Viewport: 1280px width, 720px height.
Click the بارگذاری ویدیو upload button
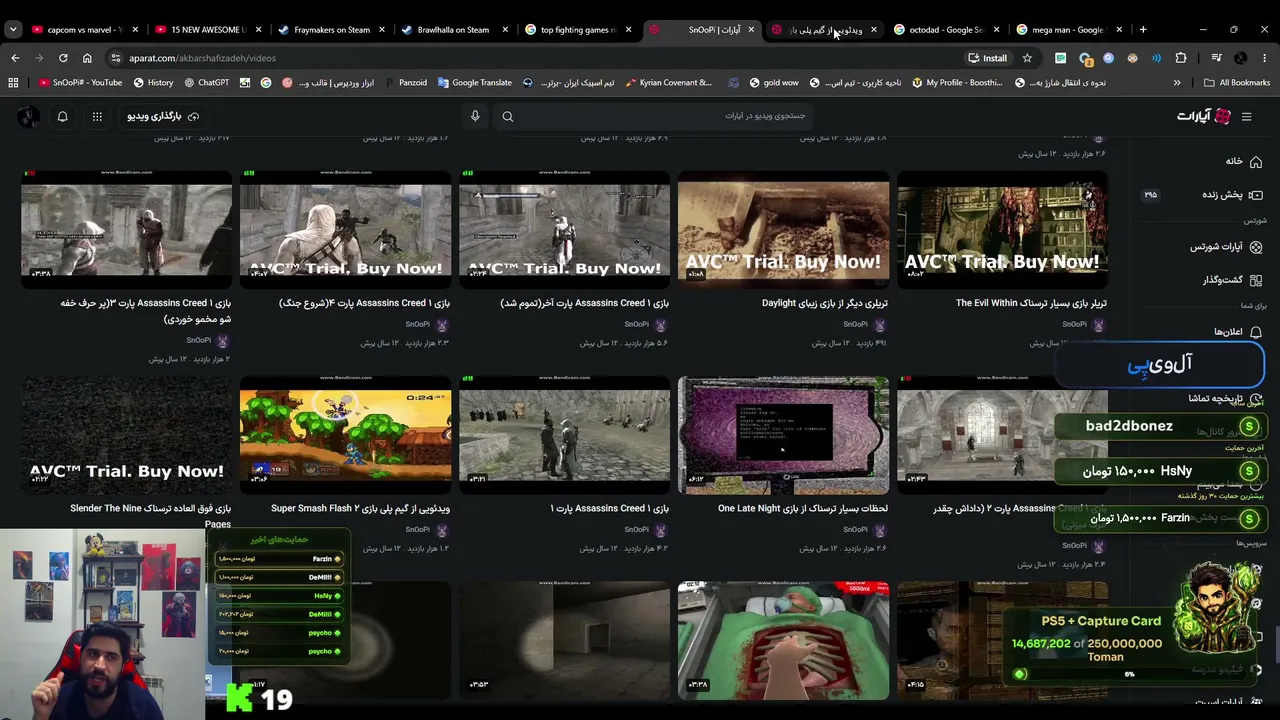point(163,117)
